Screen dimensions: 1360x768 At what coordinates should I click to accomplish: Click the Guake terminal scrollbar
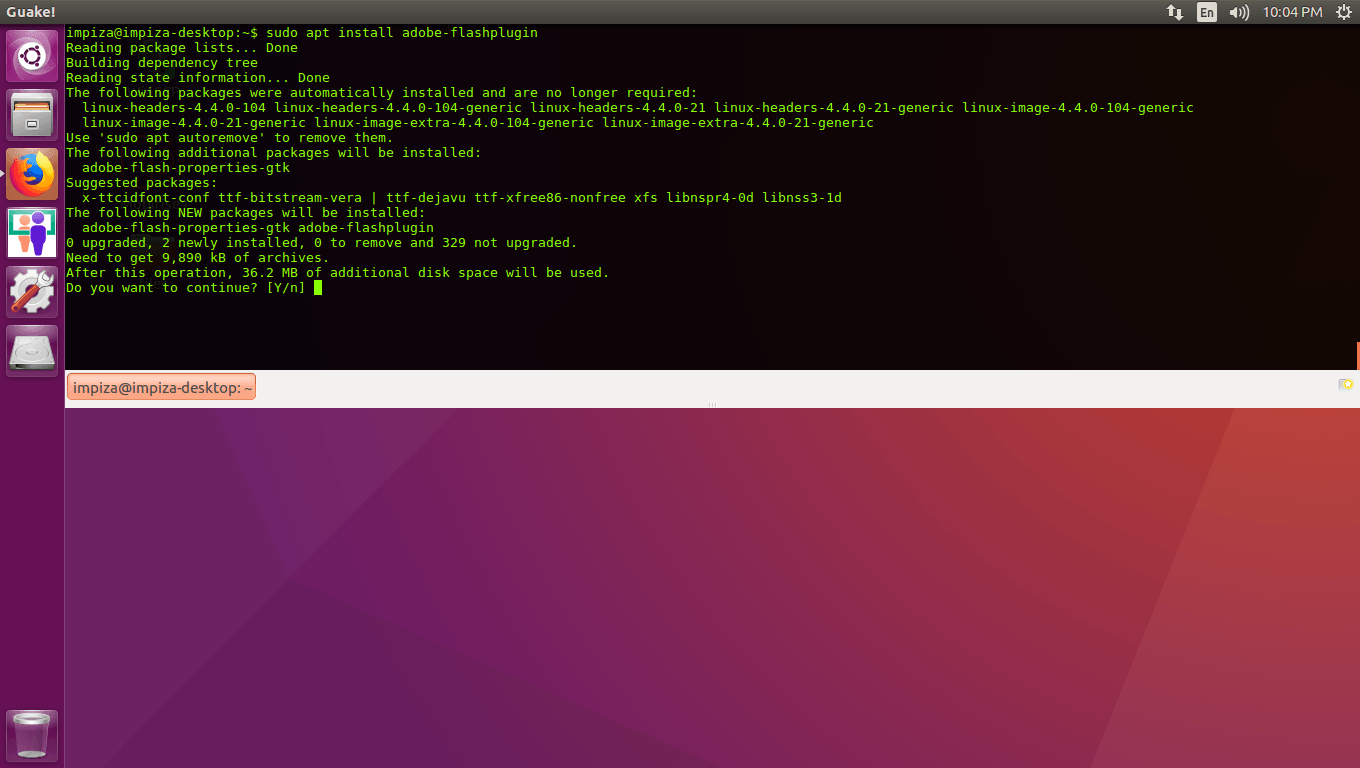tap(1357, 355)
